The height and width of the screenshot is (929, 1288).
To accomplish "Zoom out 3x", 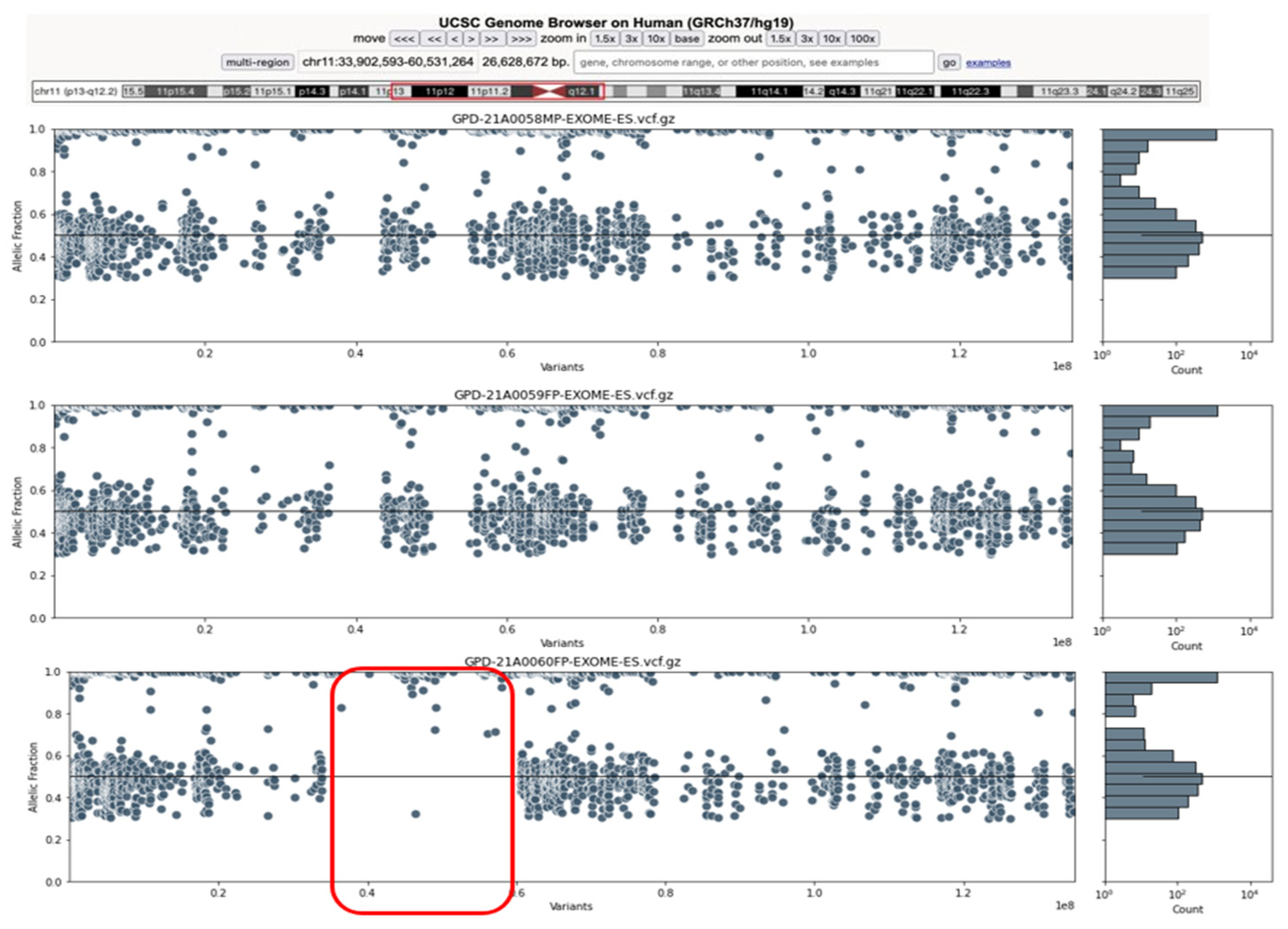I will [806, 39].
